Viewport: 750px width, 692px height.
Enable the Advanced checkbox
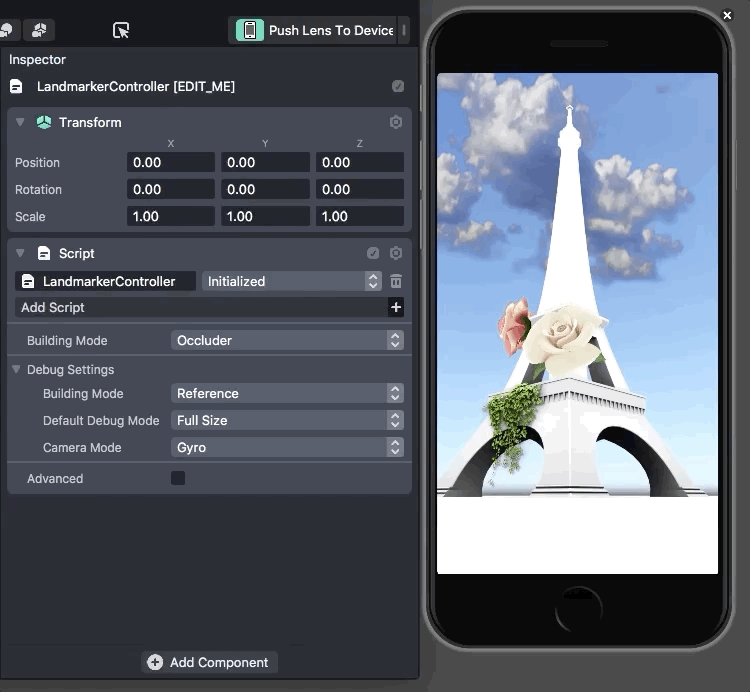click(178, 478)
